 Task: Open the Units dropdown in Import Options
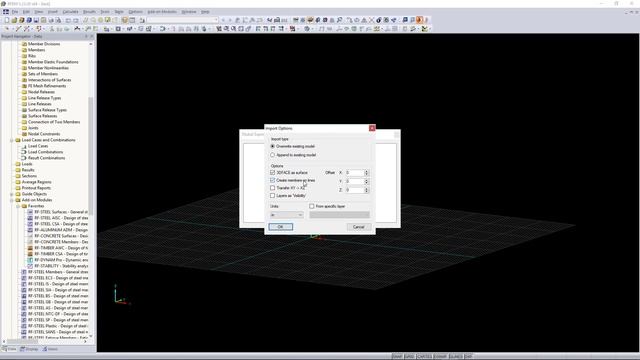tap(287, 215)
